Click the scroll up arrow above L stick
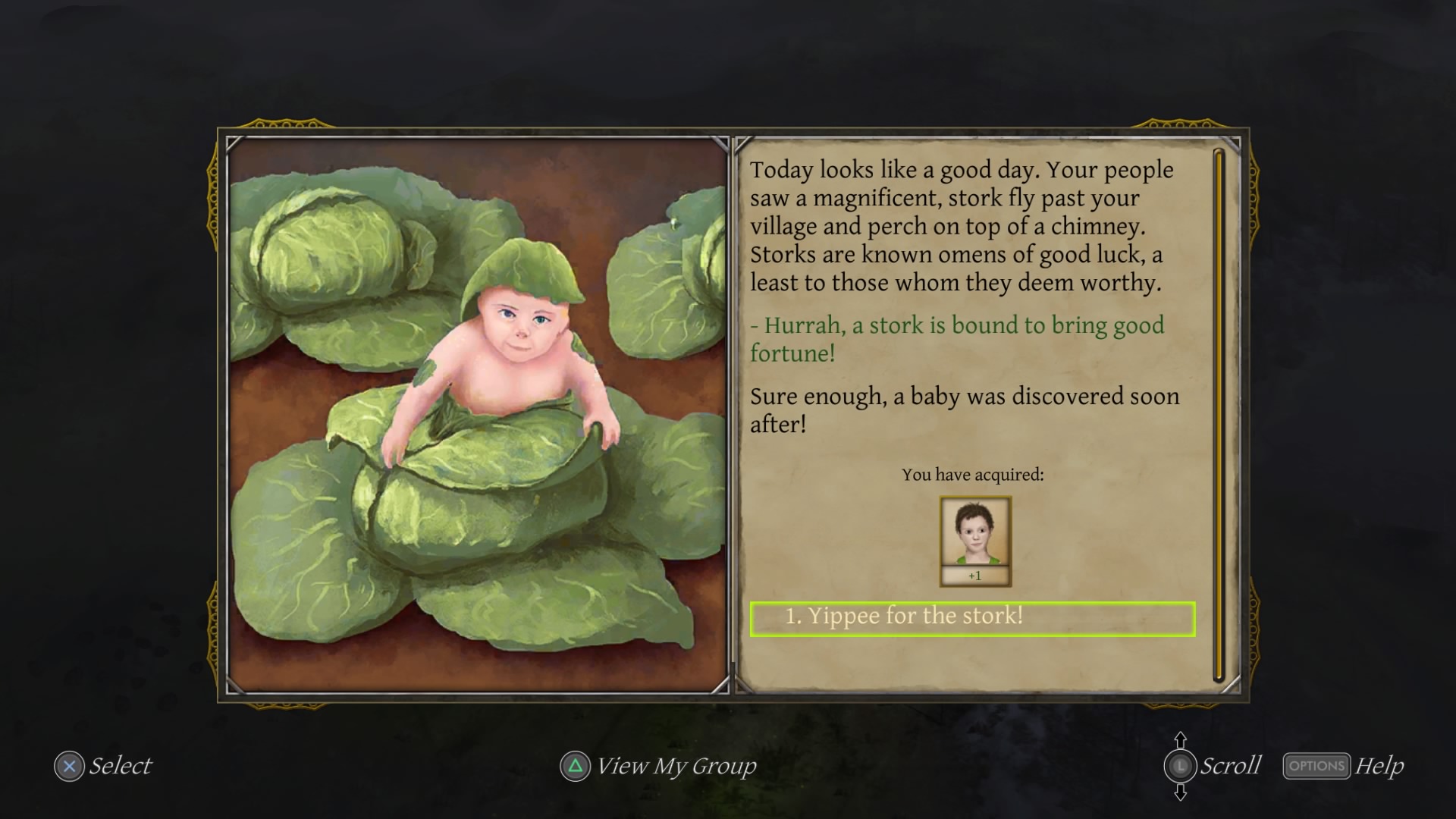The image size is (1456, 819). click(1180, 739)
